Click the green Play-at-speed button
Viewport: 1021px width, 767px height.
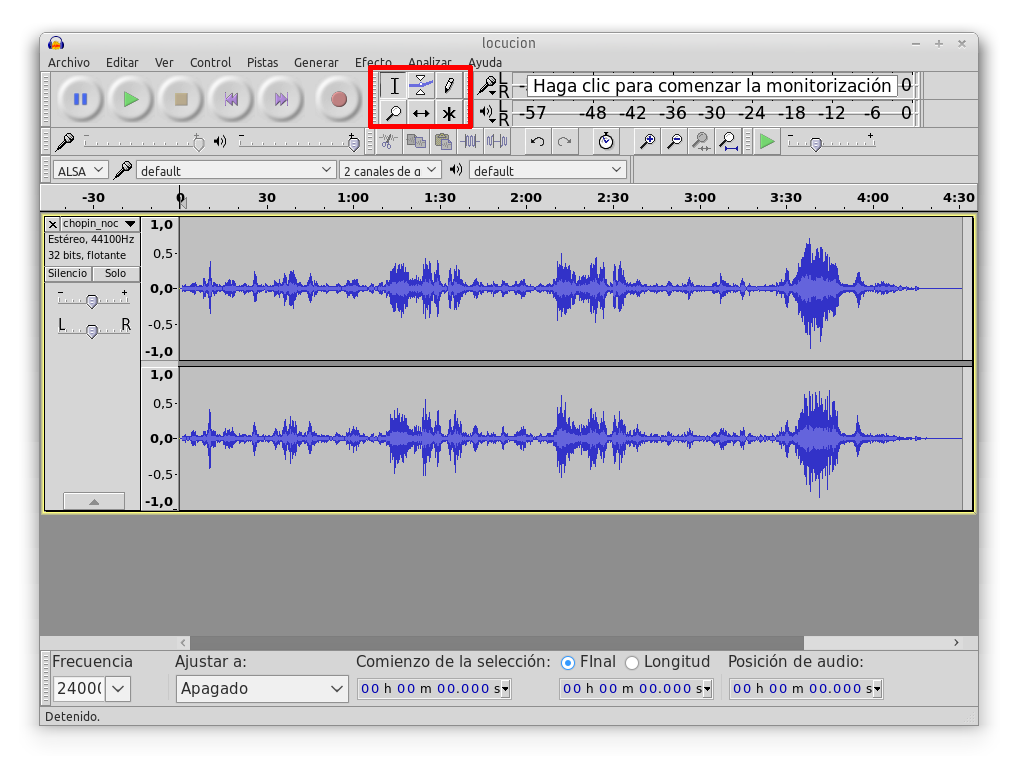click(x=767, y=141)
